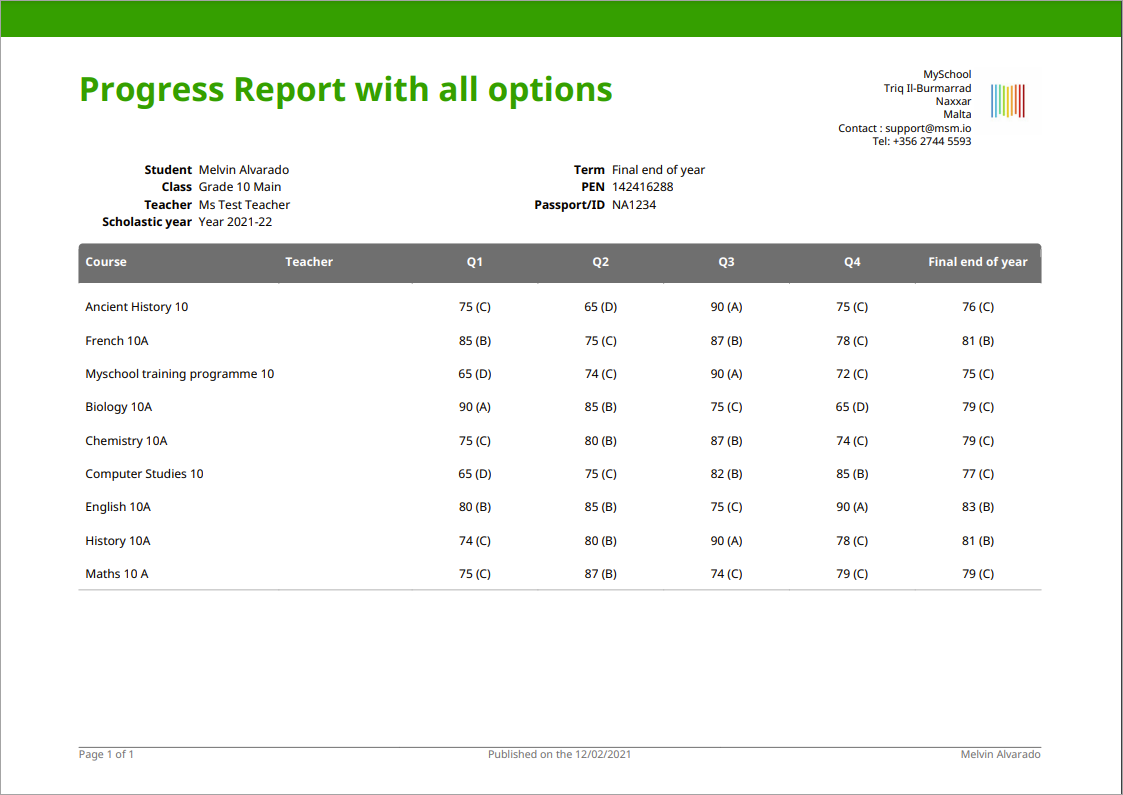Select scholastic year value Year 2021-22

pyautogui.click(x=236, y=222)
